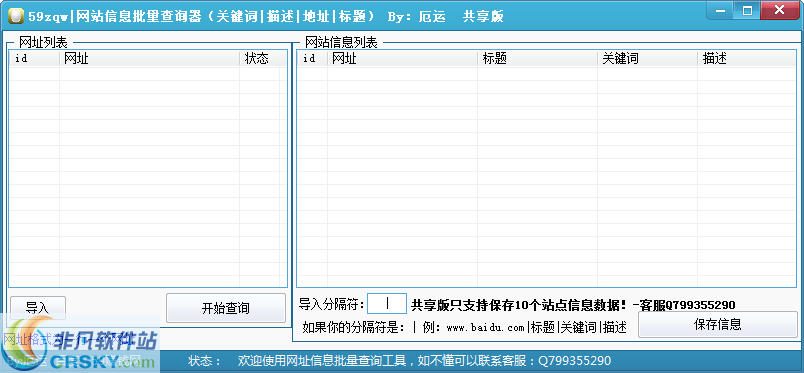Click the 网站信息列表 group label
Screen dimensions: 804x373
(x=341, y=42)
